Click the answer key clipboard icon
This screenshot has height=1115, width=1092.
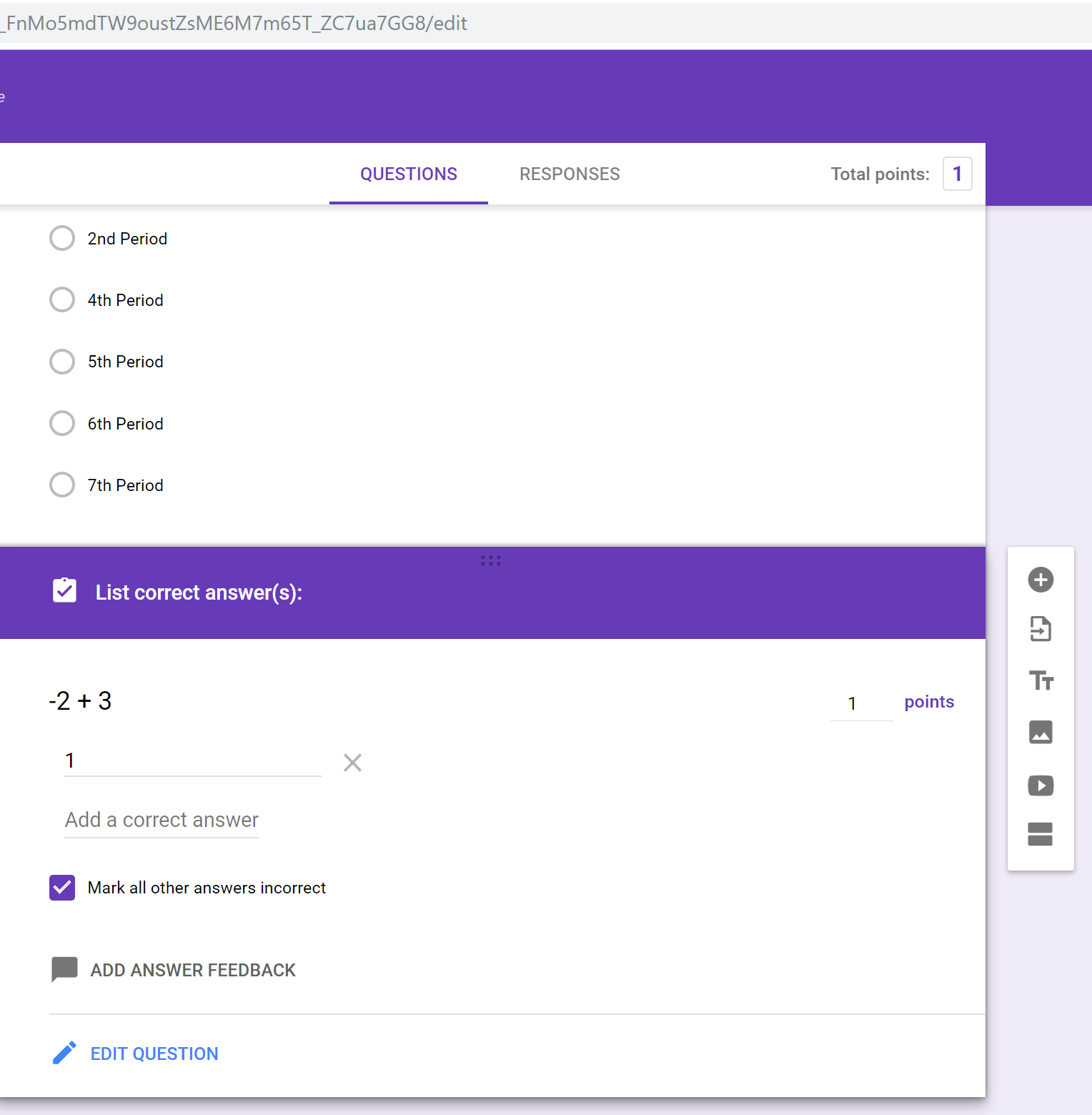pyautogui.click(x=64, y=591)
